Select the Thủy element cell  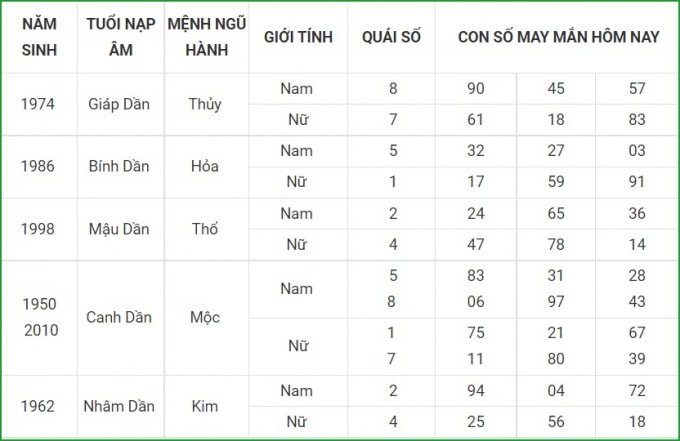tap(205, 104)
